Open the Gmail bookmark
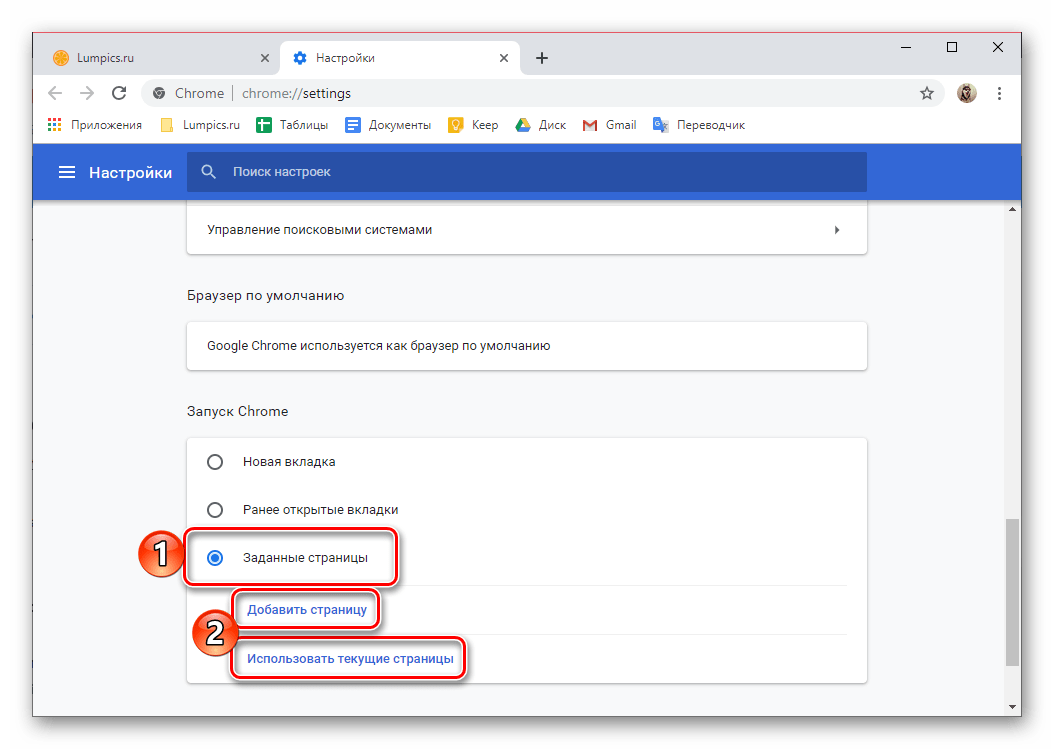This screenshot has width=1054, height=749. (610, 125)
